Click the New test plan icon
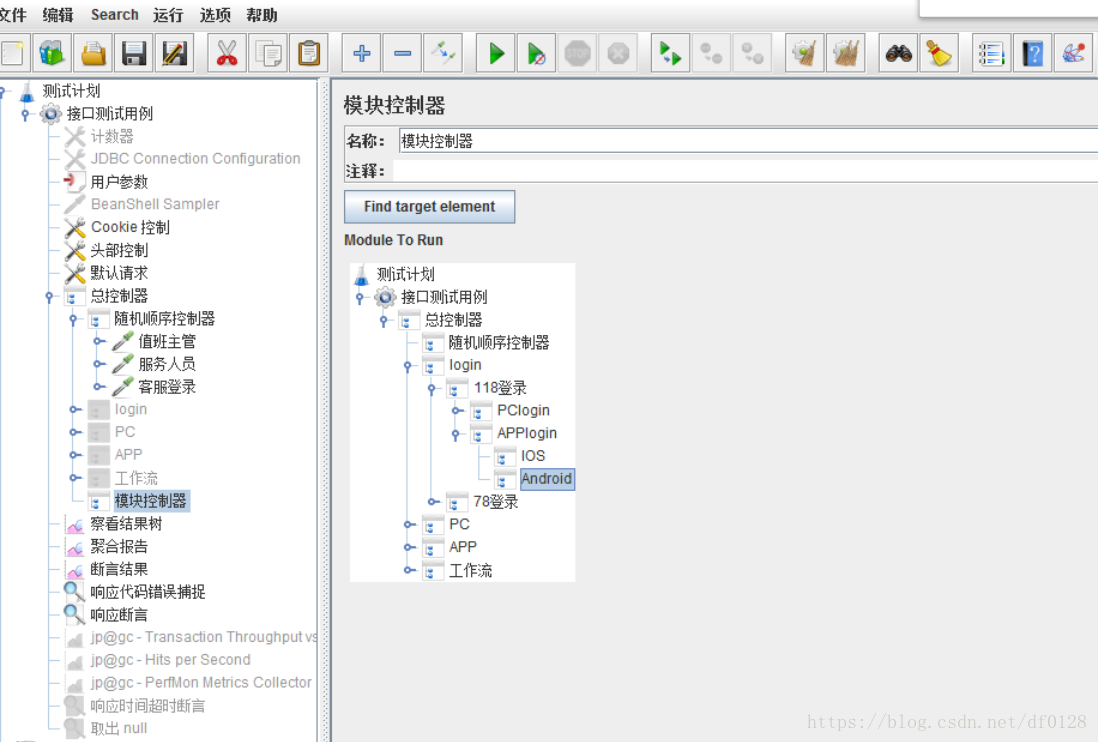This screenshot has width=1098, height=742. point(12,53)
